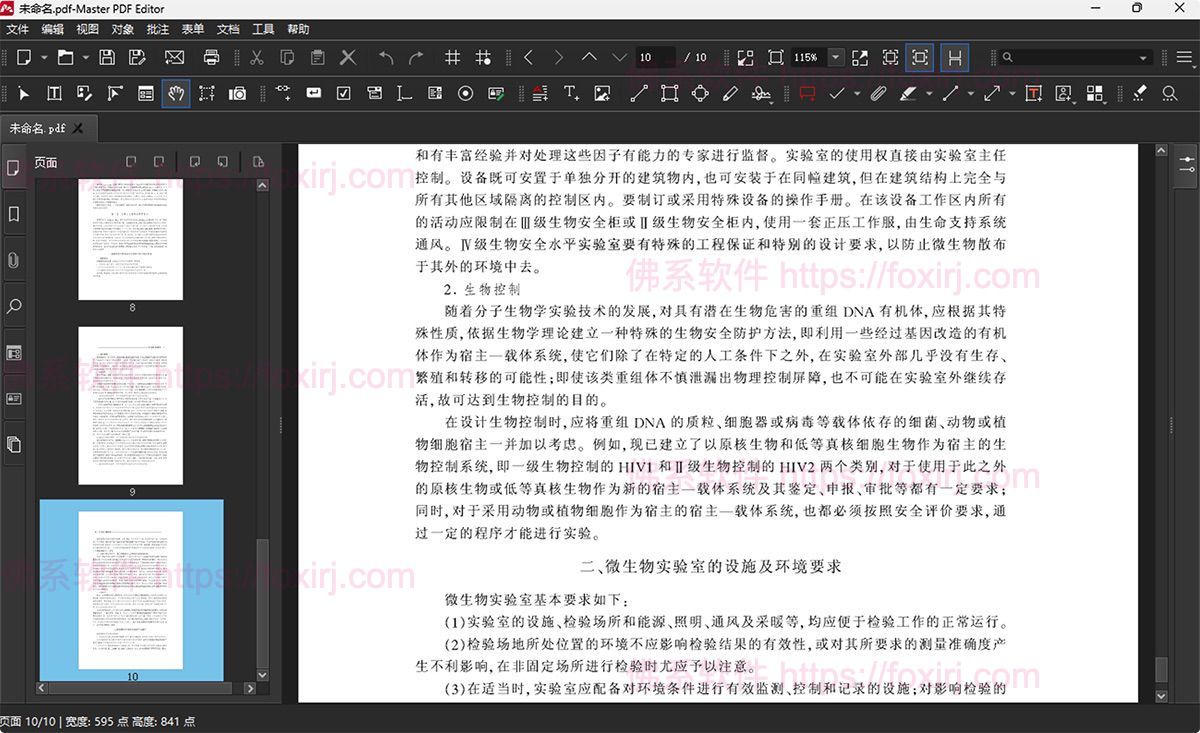The height and width of the screenshot is (733, 1200).
Task: Open the Search panel in the sidebar
Action: (14, 306)
